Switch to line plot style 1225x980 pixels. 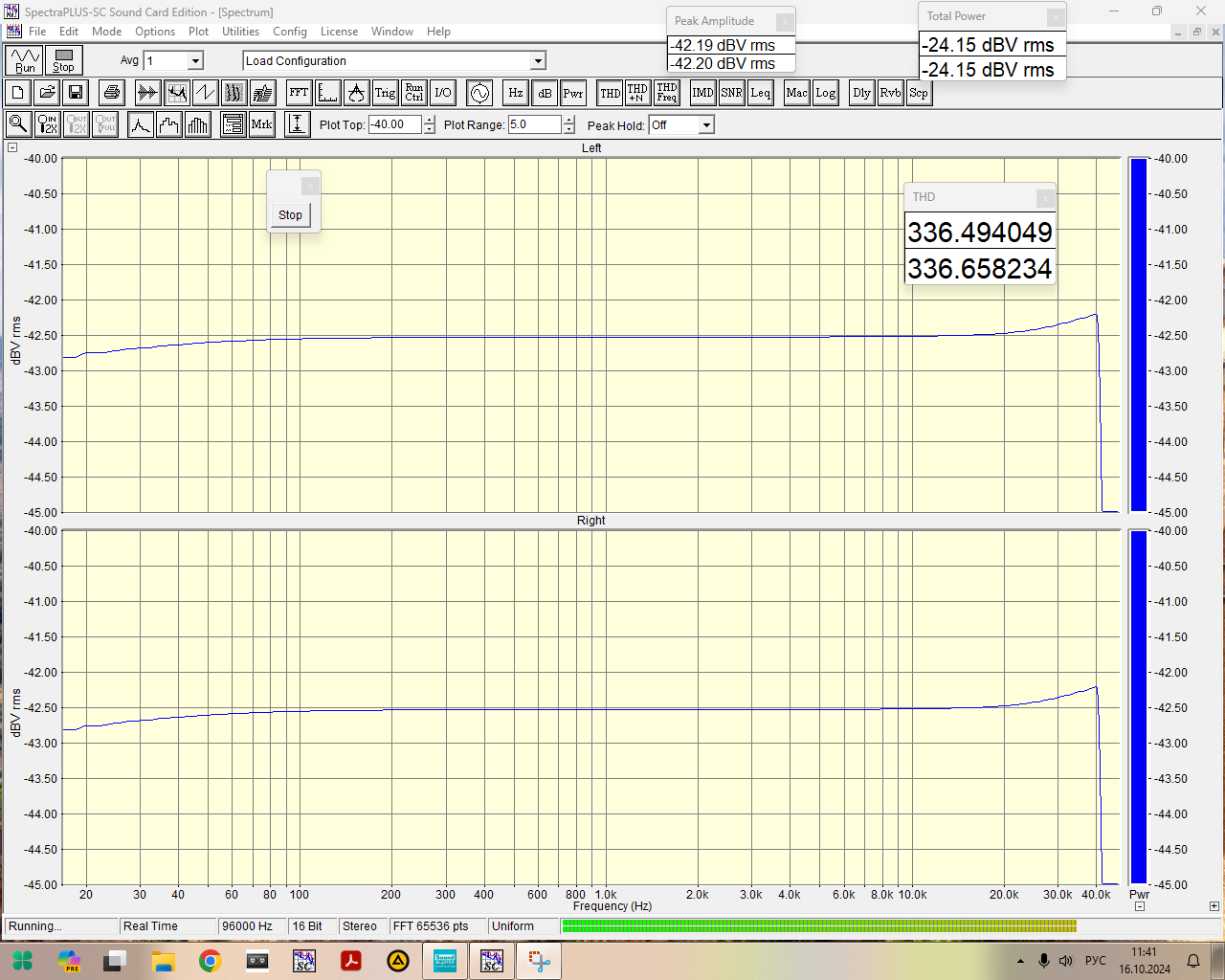[141, 124]
